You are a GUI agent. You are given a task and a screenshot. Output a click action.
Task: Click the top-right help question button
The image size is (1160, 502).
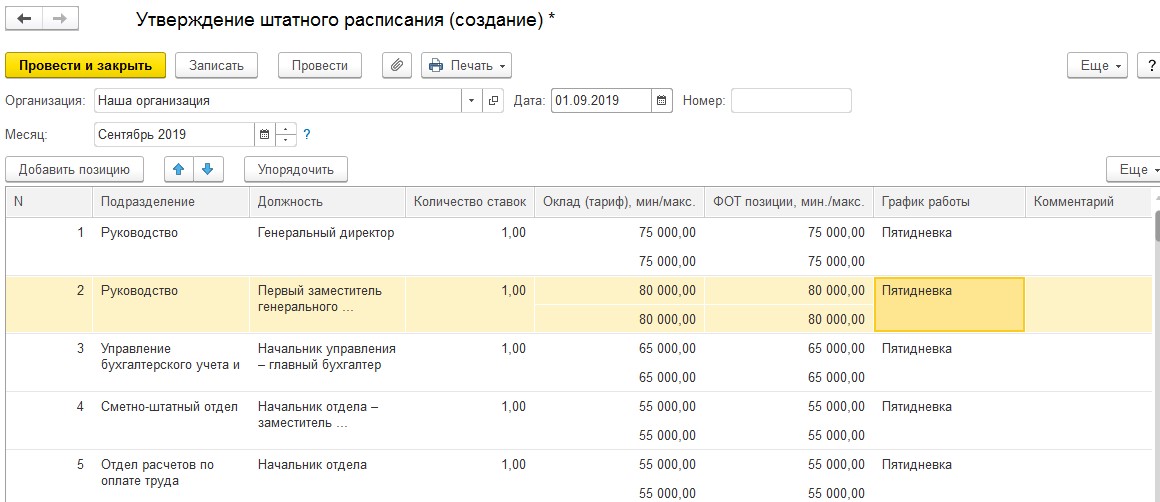click(1149, 65)
